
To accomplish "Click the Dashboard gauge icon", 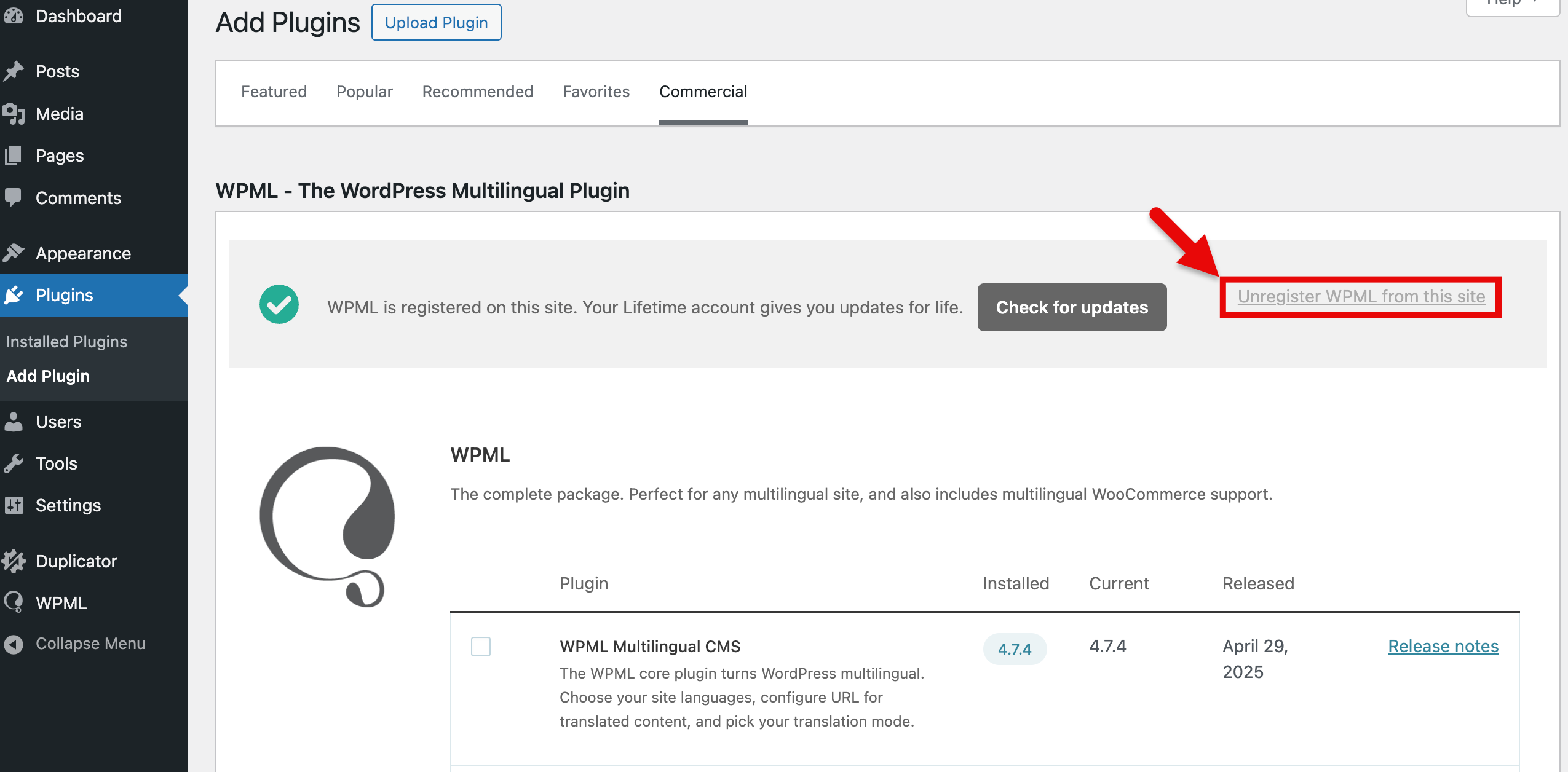I will [x=14, y=16].
